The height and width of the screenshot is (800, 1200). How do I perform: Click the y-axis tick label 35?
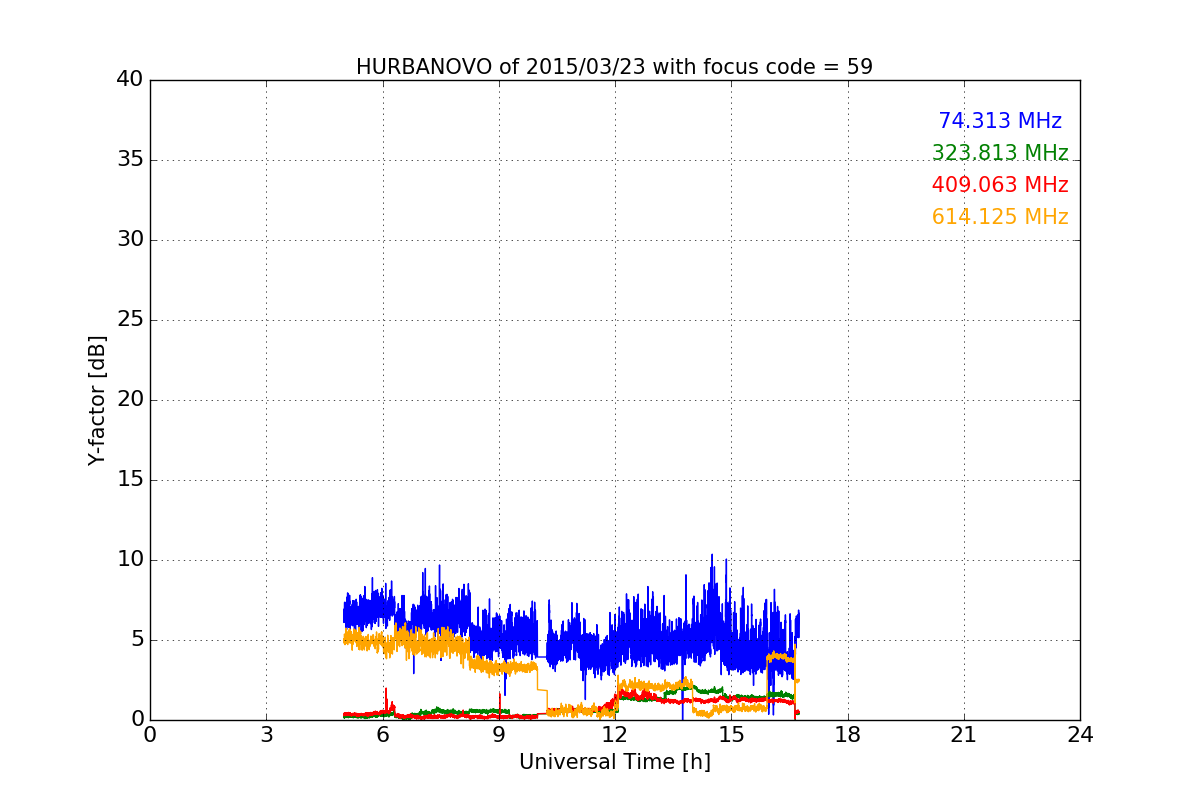130,160
